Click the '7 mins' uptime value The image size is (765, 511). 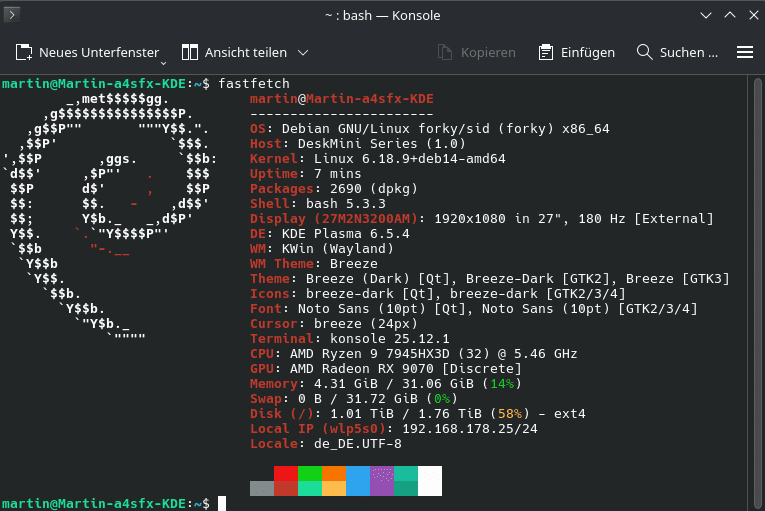tap(338, 174)
